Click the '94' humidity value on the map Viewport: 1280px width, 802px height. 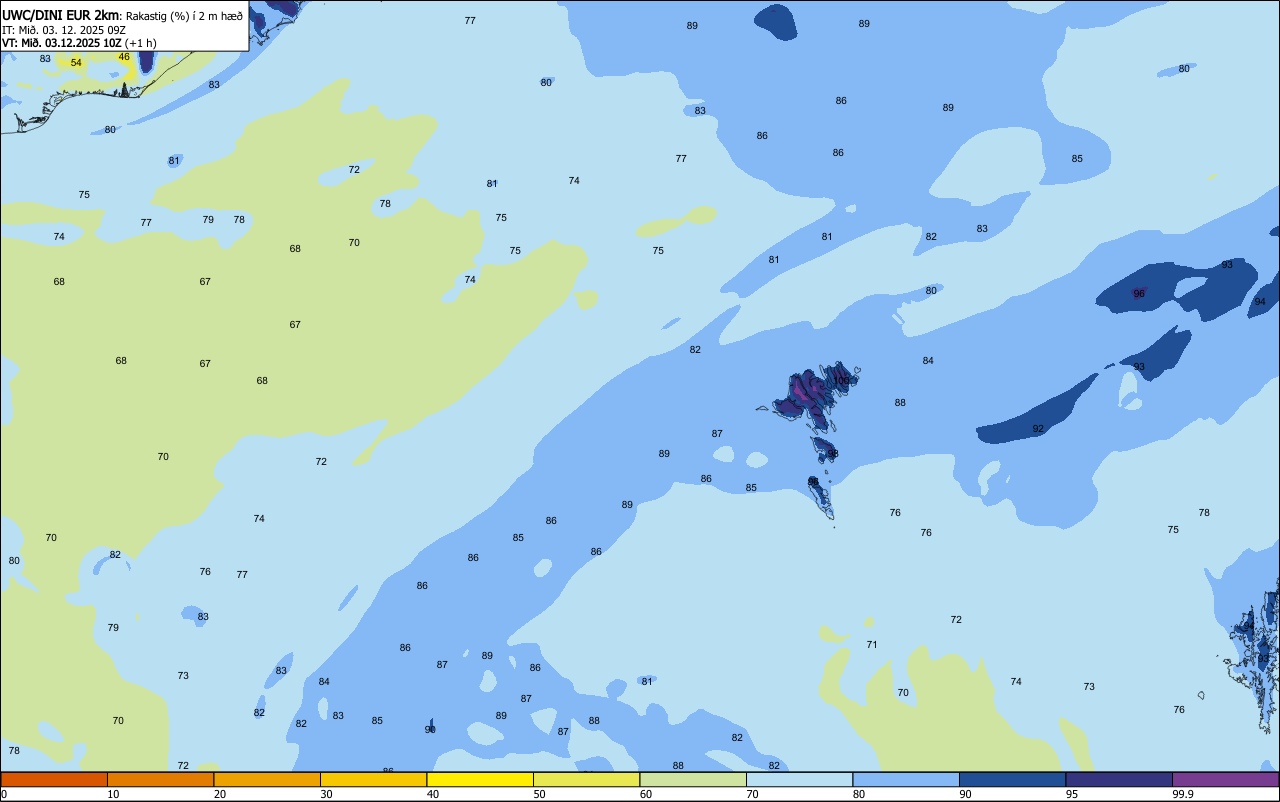tap(1260, 301)
